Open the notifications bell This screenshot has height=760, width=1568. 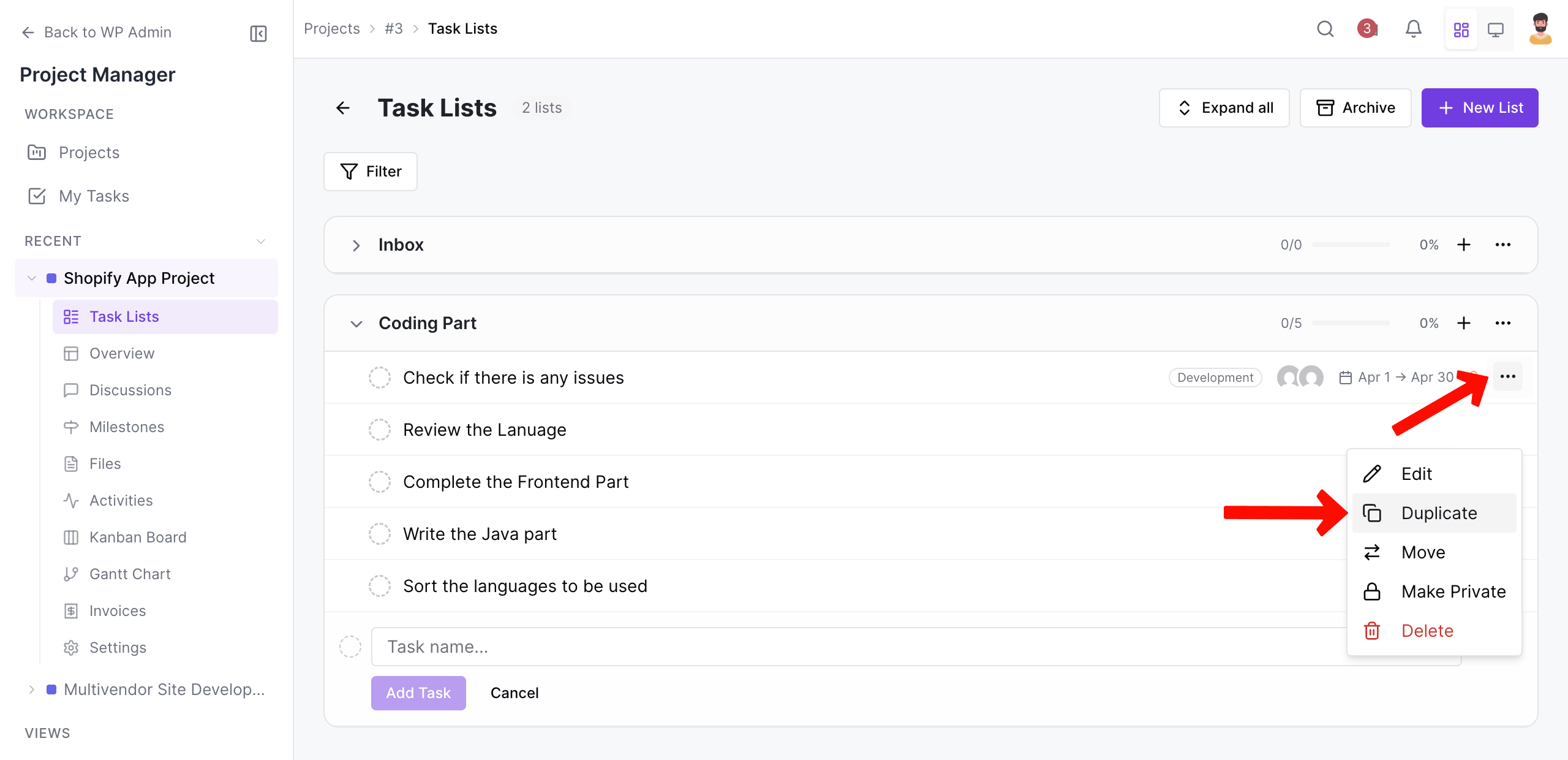pyautogui.click(x=1414, y=29)
